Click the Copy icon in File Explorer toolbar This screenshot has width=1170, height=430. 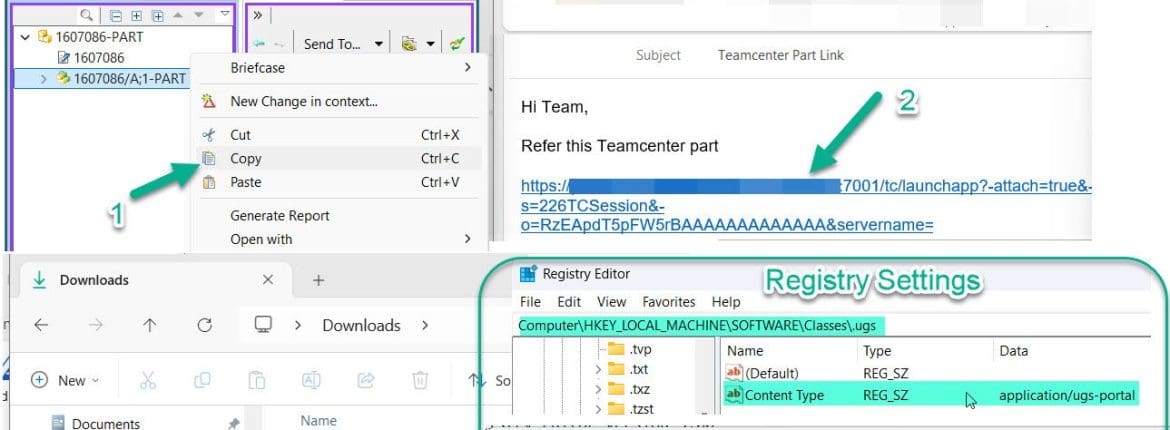click(x=202, y=380)
